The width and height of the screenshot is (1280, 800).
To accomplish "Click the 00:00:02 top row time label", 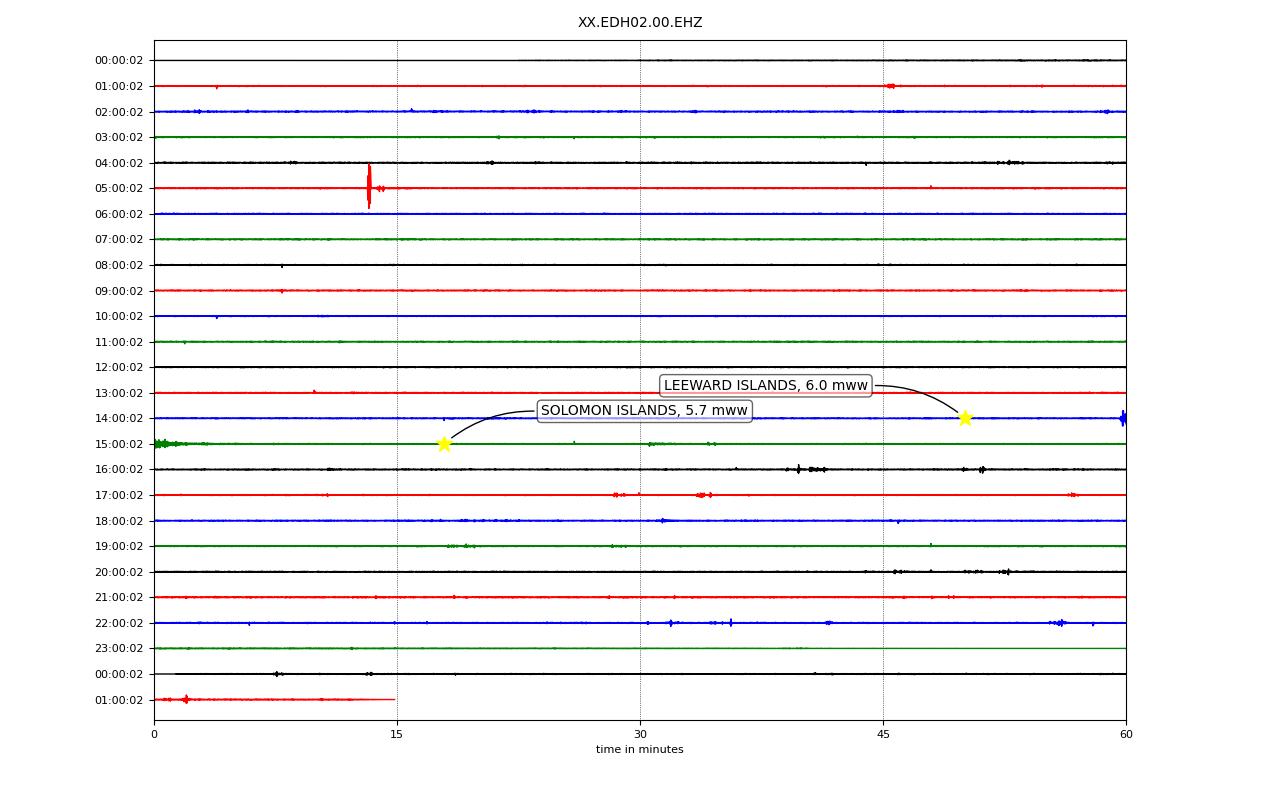I will (119, 60).
